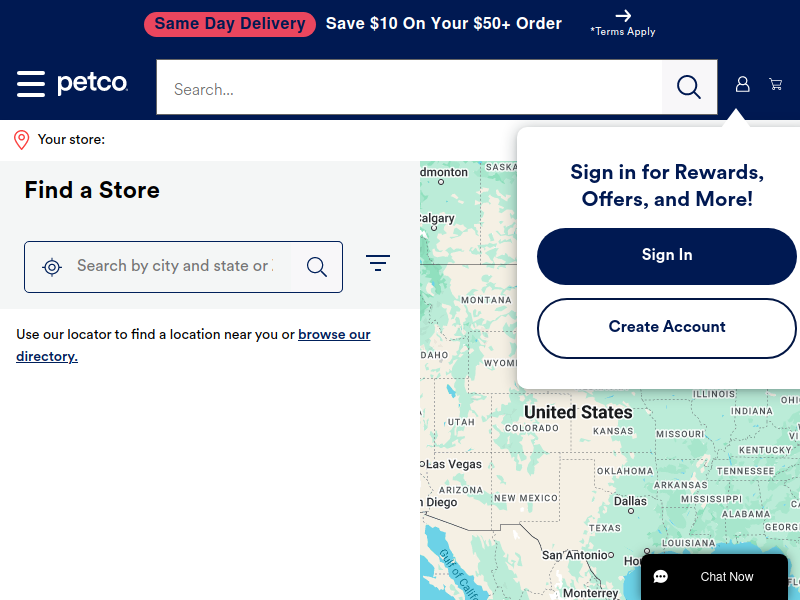Click the Create Account button
This screenshot has width=800, height=600.
click(667, 328)
